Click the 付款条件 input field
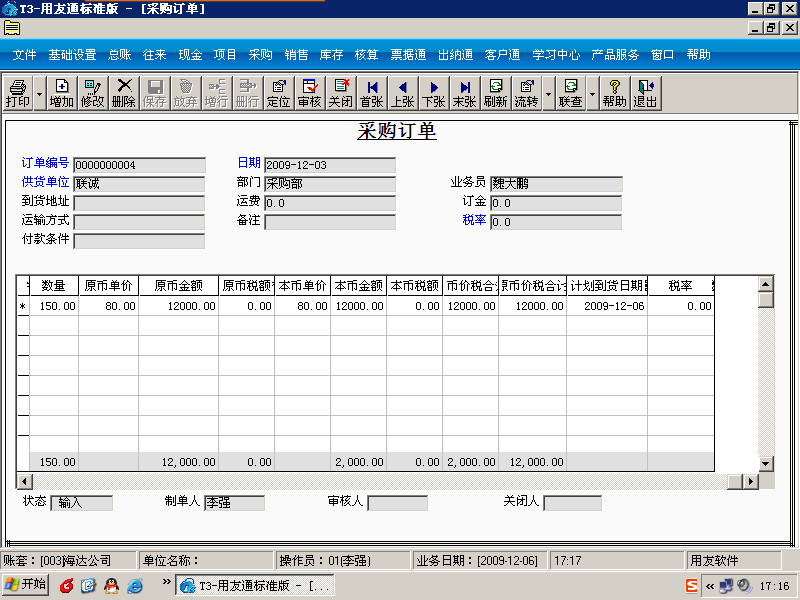This screenshot has width=800, height=600. point(139,241)
